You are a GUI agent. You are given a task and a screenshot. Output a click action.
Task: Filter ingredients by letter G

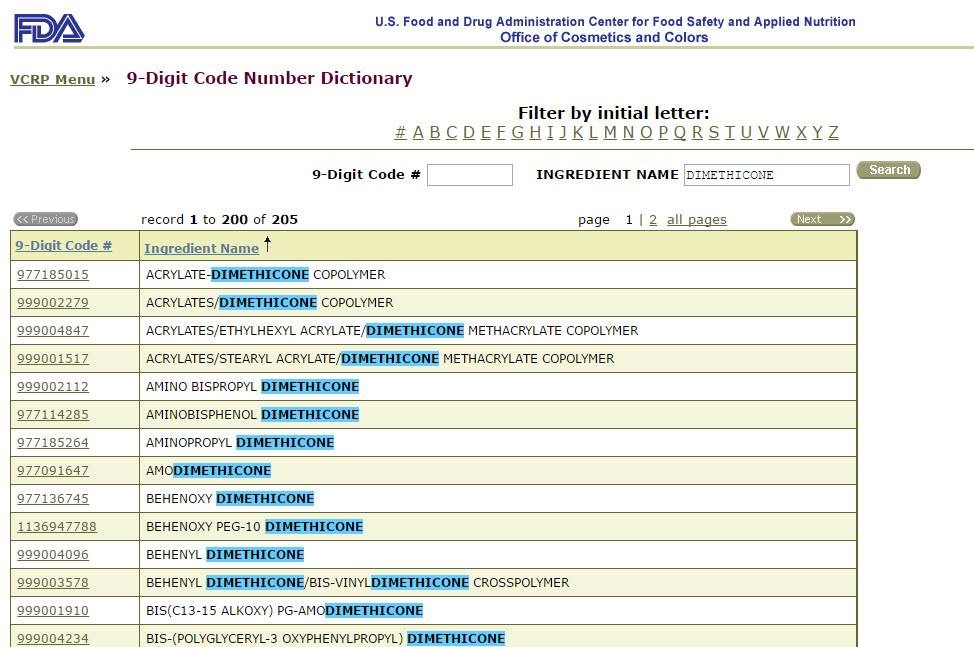tap(517, 132)
